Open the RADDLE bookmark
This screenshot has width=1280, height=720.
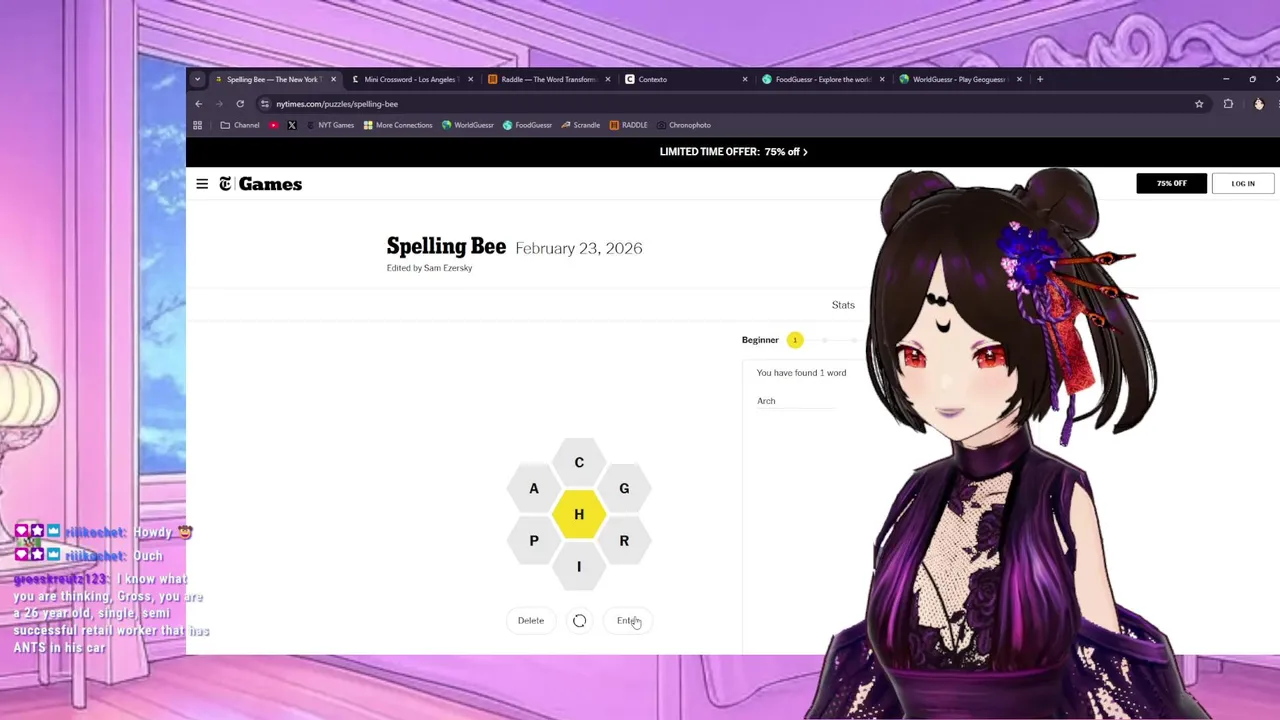coord(628,125)
